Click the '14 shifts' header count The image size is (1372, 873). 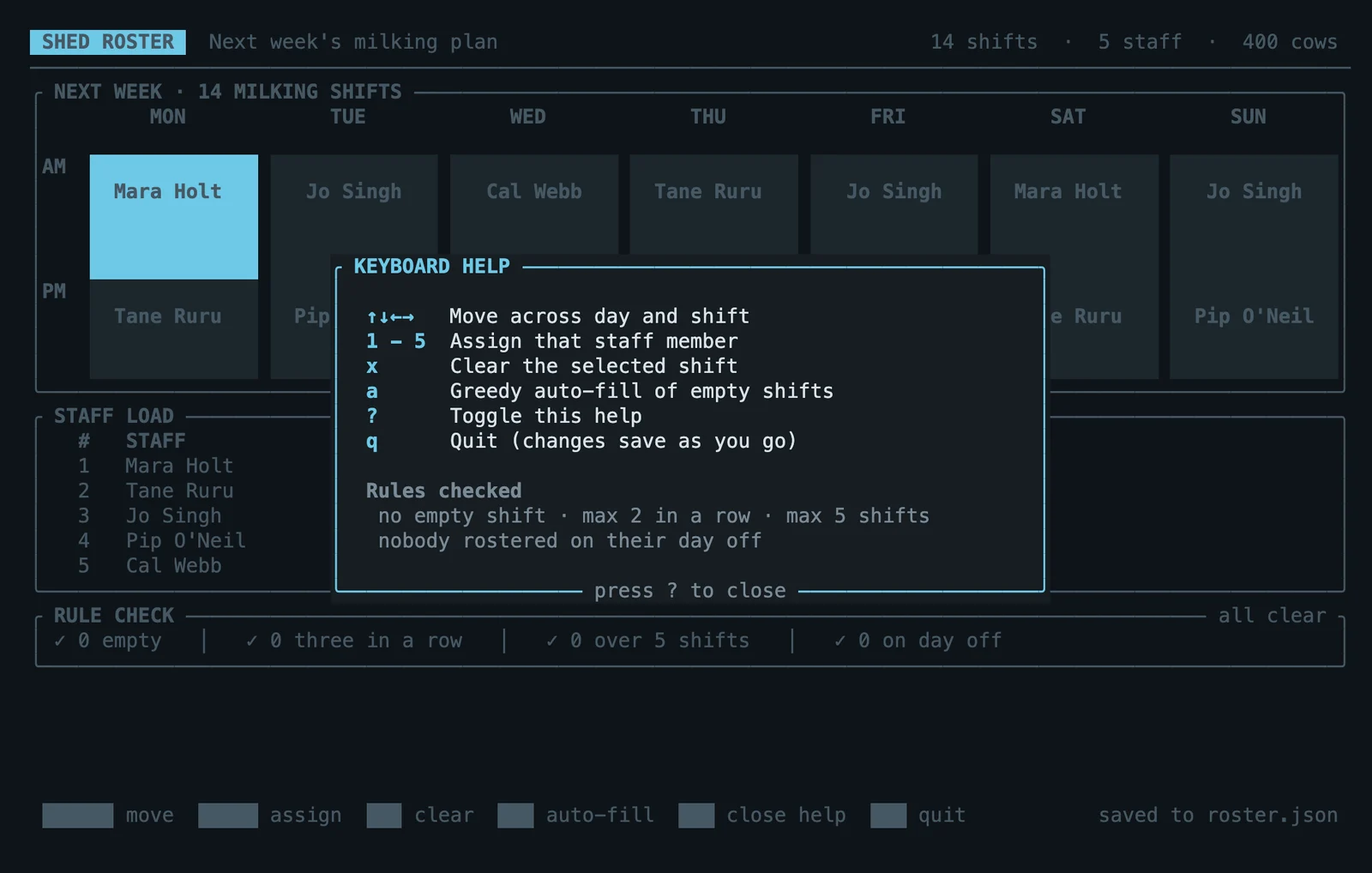click(984, 42)
